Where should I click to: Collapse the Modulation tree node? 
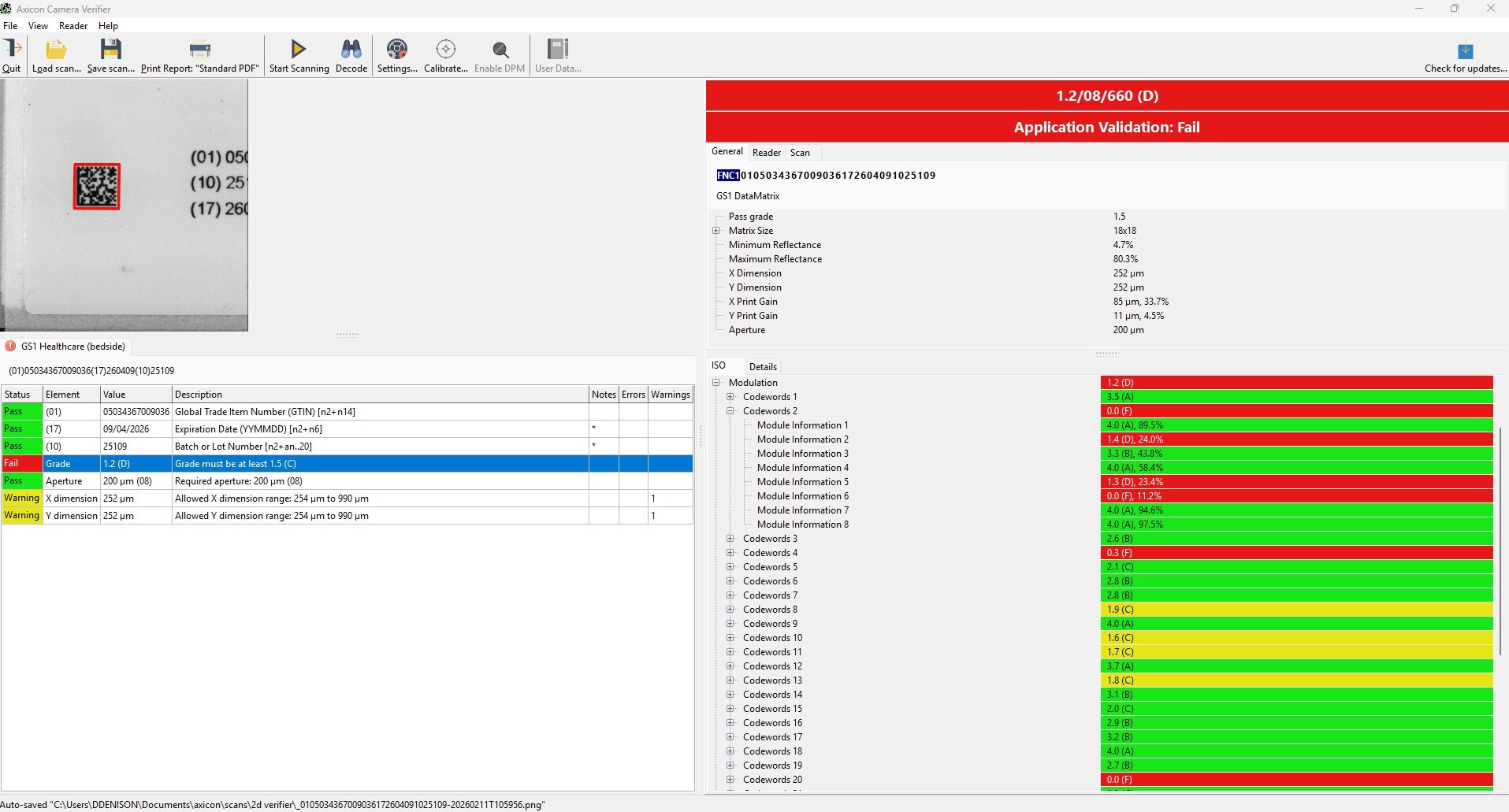click(x=716, y=383)
